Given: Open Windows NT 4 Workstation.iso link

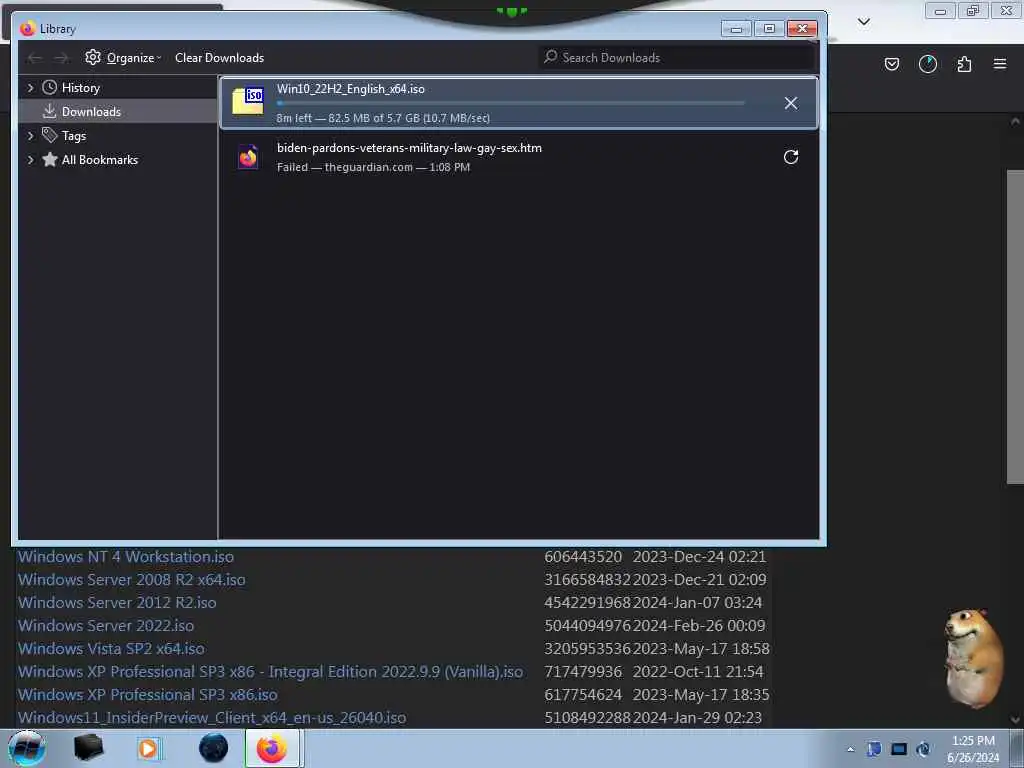Looking at the screenshot, I should [x=125, y=556].
